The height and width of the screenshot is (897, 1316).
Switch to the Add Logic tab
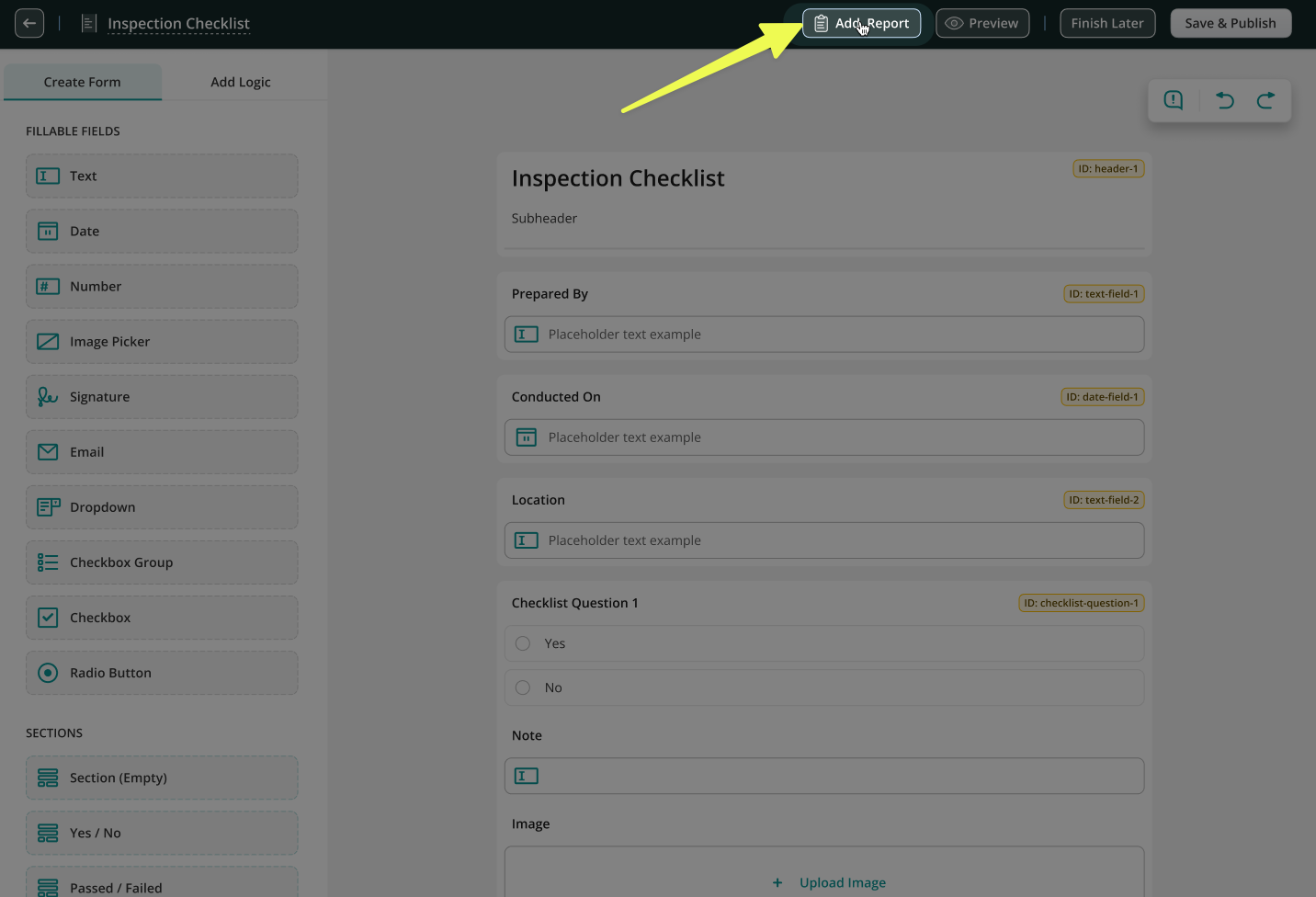click(241, 82)
